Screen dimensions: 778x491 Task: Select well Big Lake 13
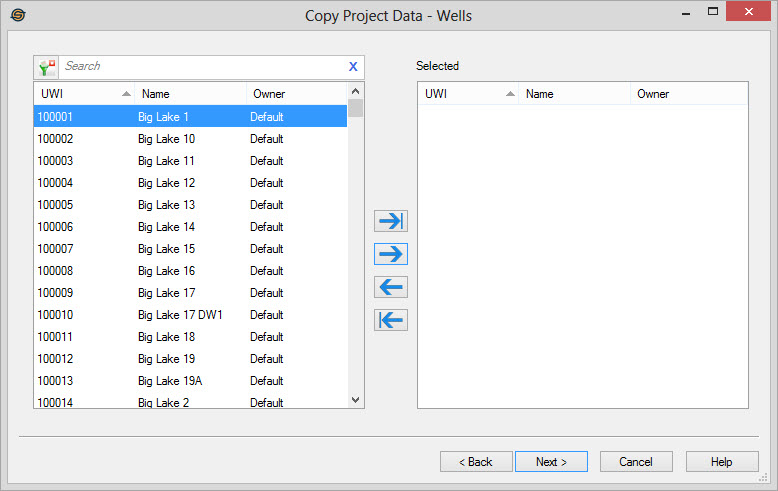(191, 204)
